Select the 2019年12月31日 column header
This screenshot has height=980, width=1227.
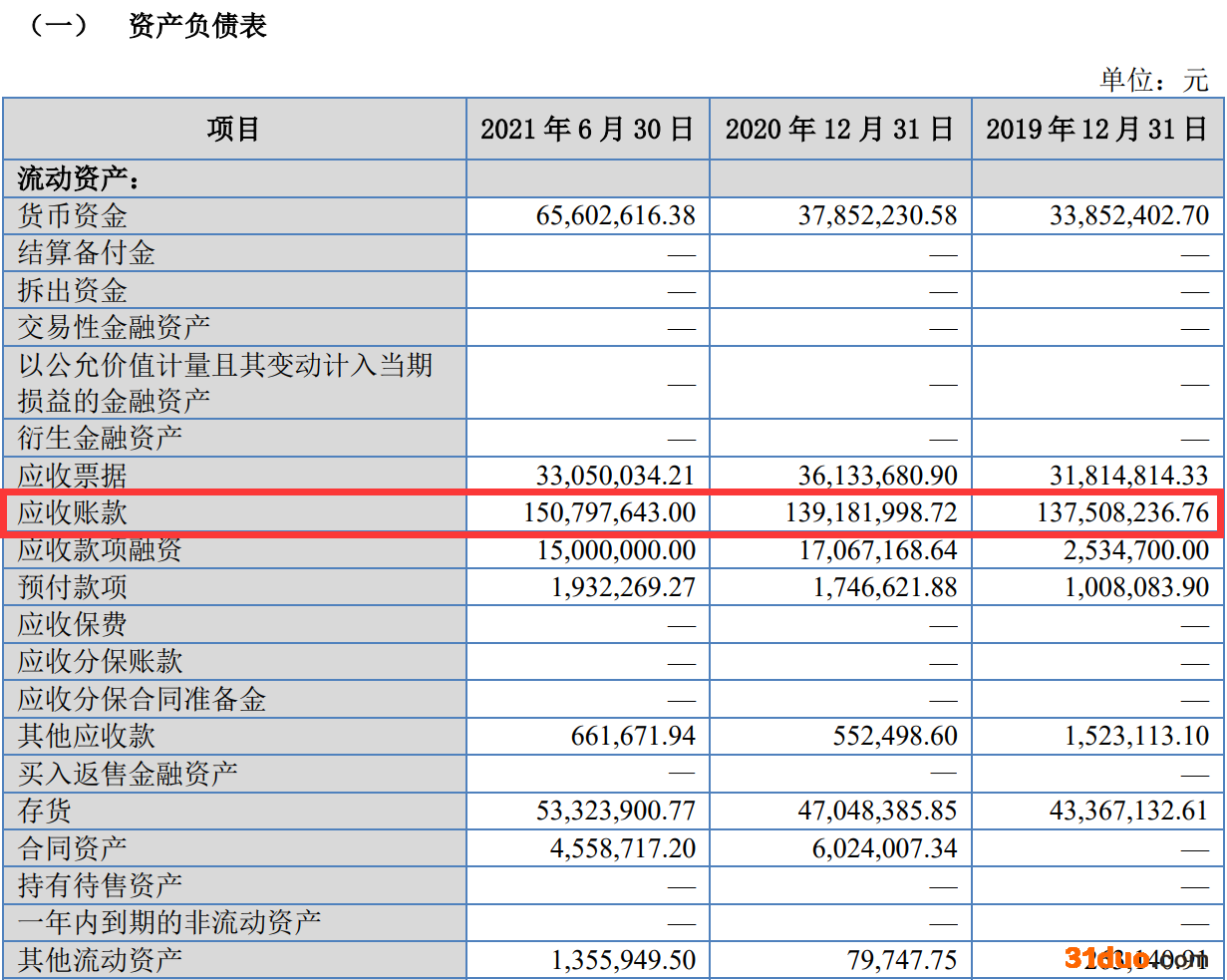point(1096,129)
